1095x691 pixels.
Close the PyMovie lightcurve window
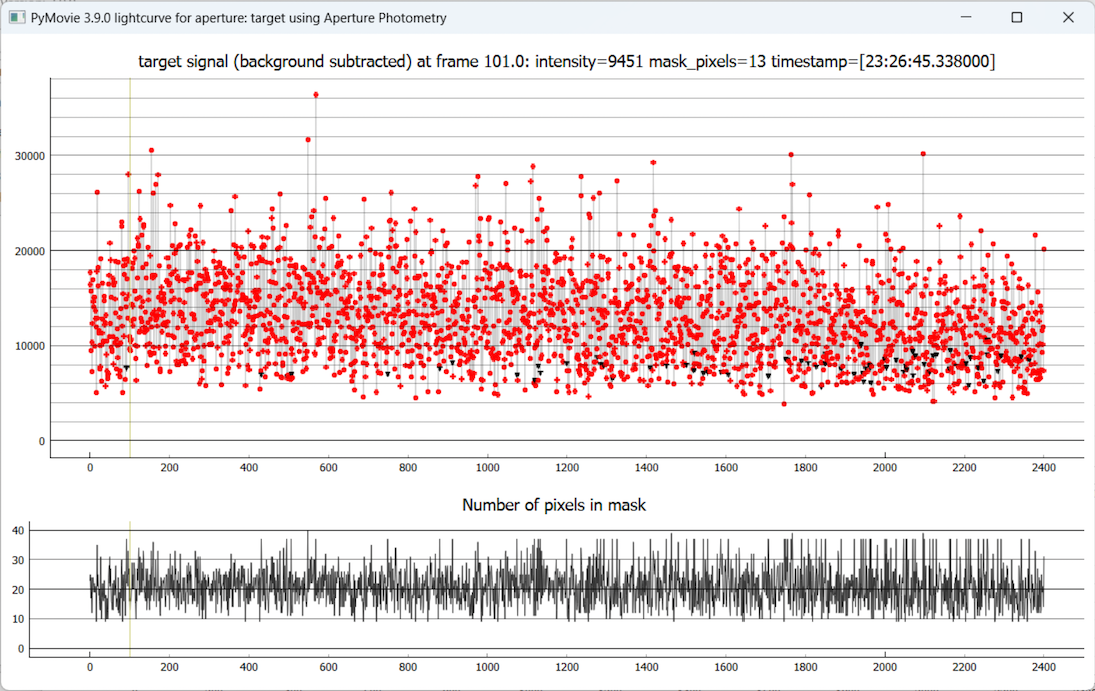[1068, 18]
